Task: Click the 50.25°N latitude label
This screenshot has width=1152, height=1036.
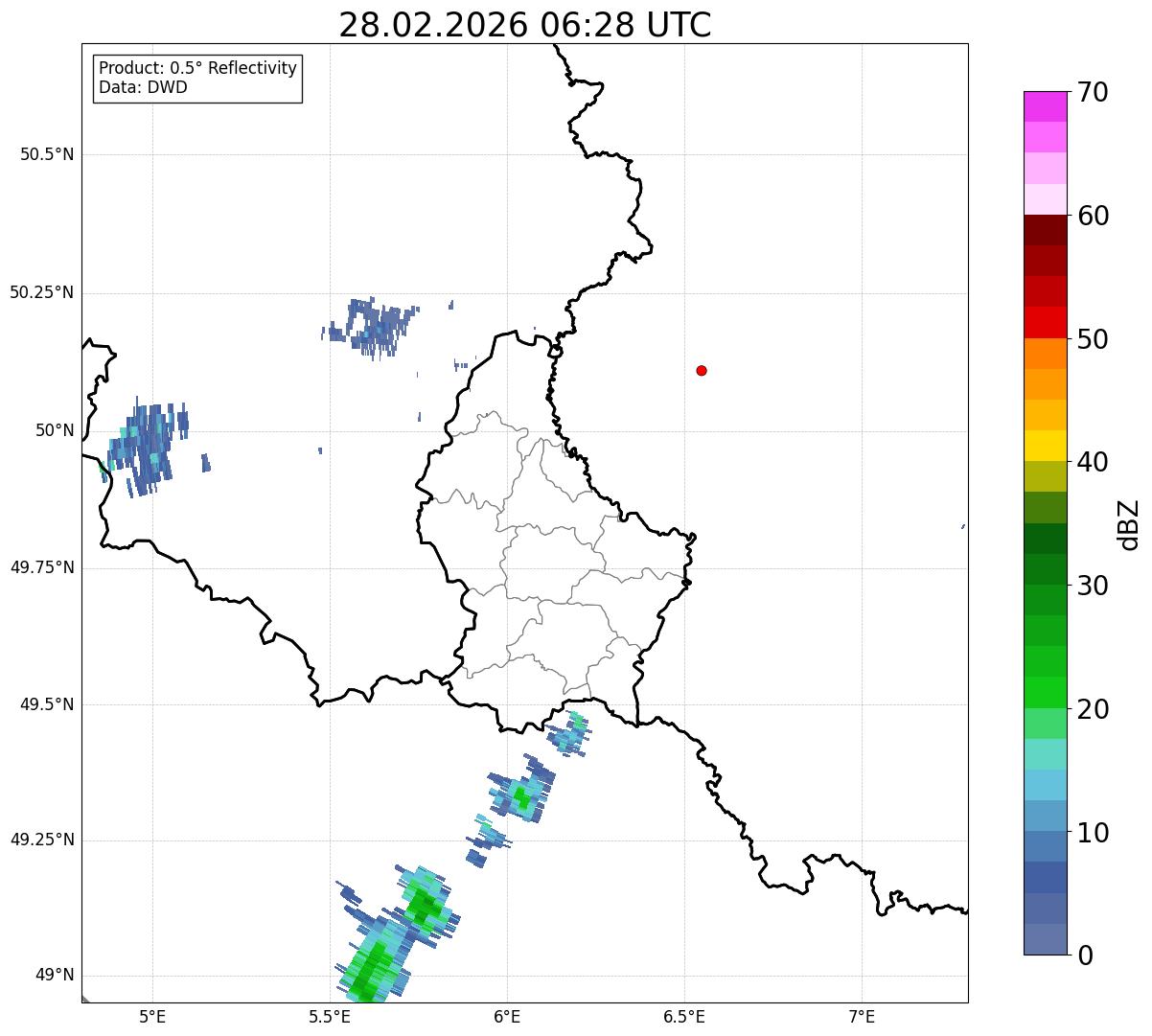Action: coord(42,292)
